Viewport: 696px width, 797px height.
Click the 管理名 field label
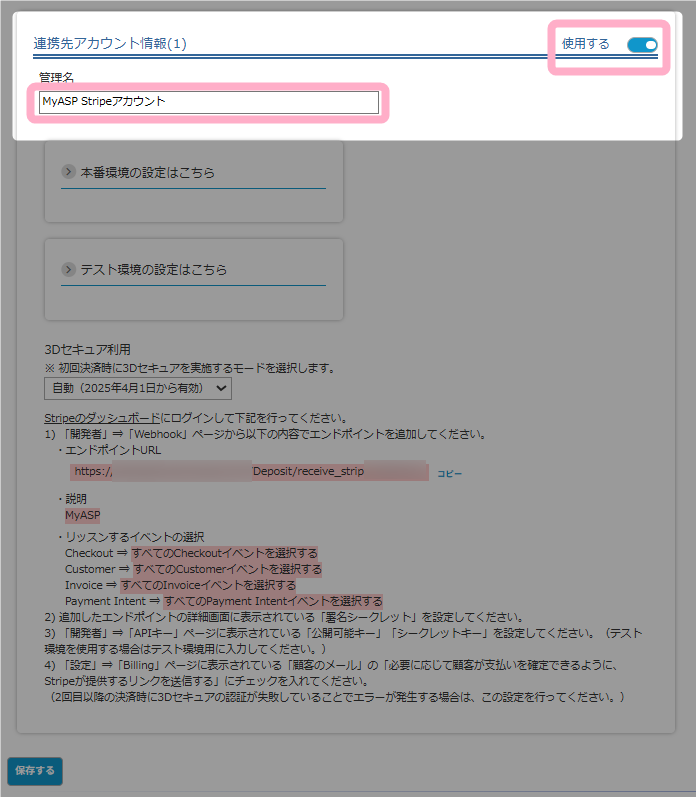click(x=56, y=77)
